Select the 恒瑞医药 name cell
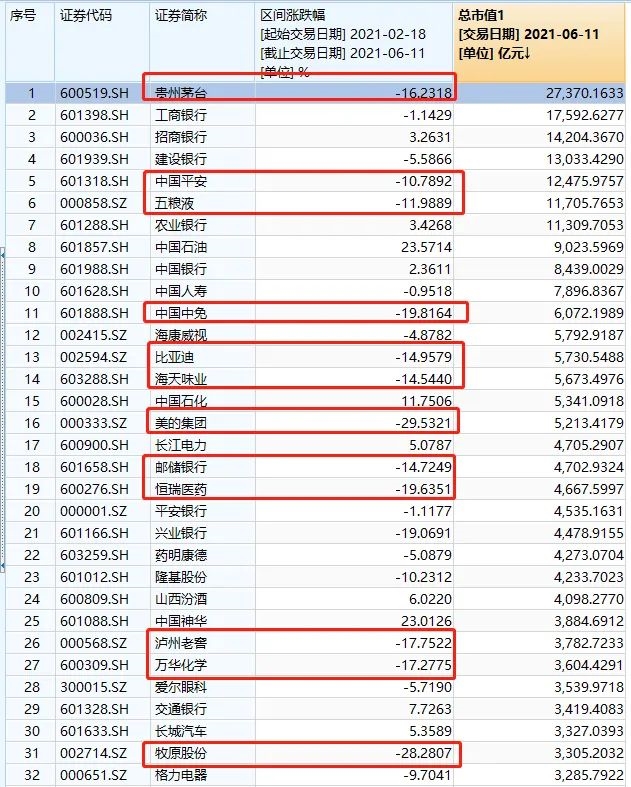Screen dimensions: 631x787 click(x=181, y=489)
